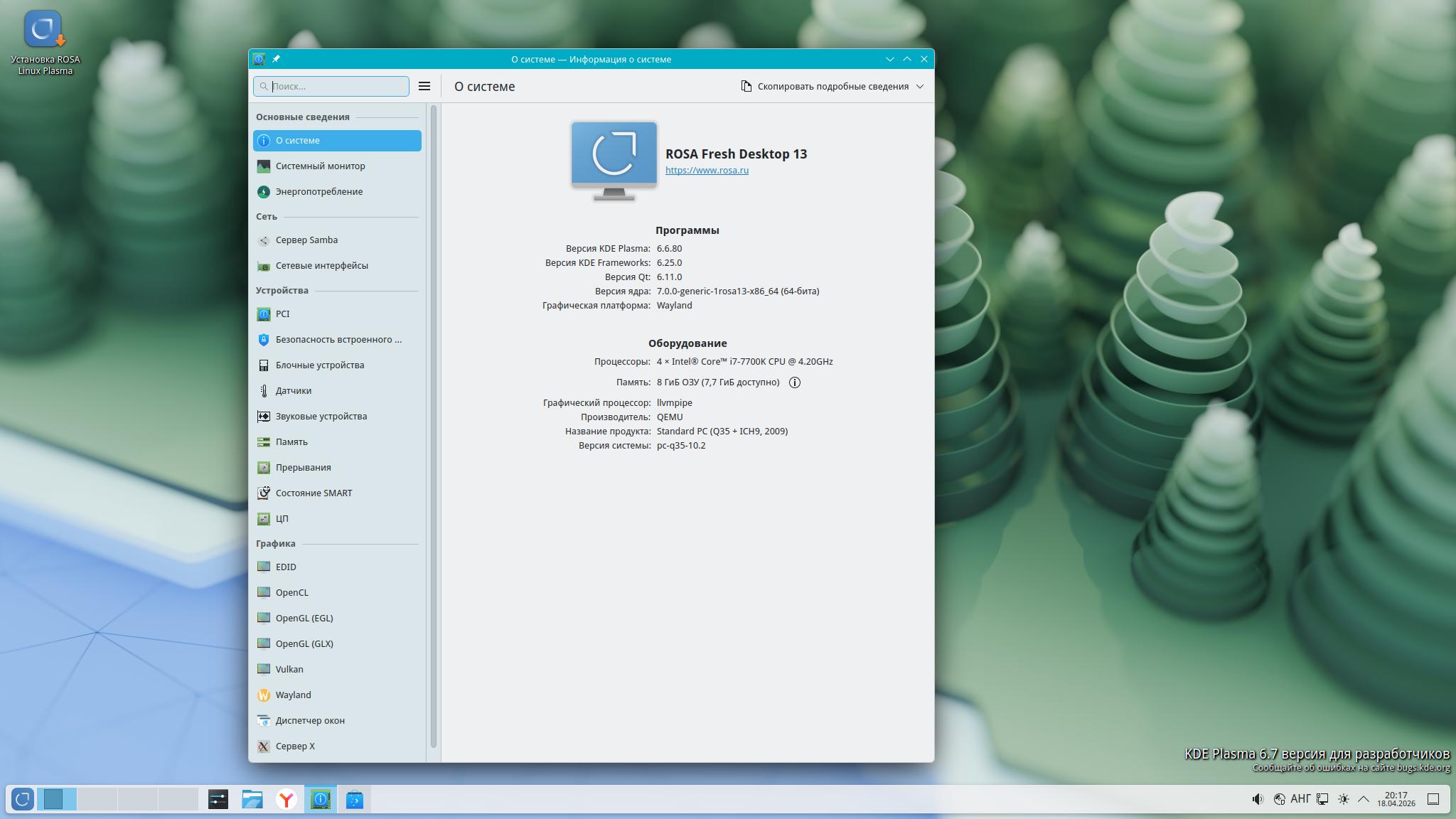Expand hidden system tray icons arrow
The image size is (1456, 819).
pos(1364,799)
